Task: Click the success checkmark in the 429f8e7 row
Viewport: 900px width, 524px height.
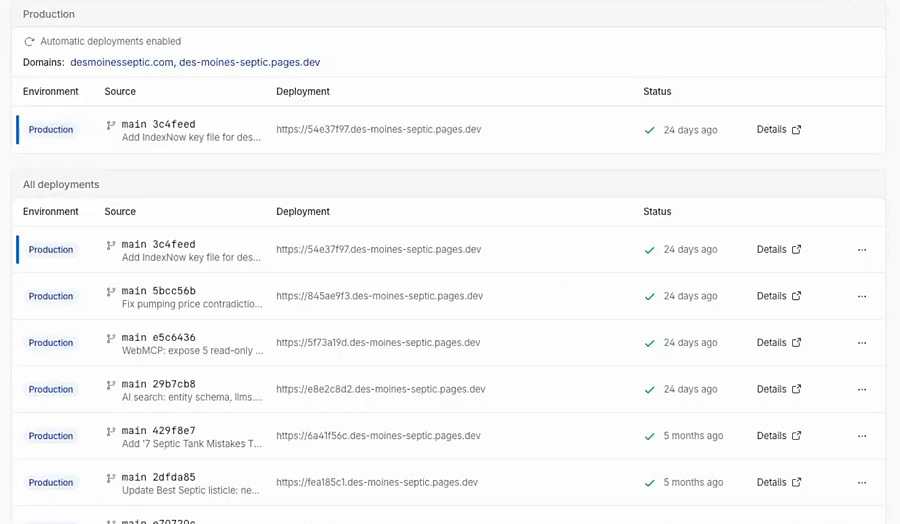Action: coord(649,436)
